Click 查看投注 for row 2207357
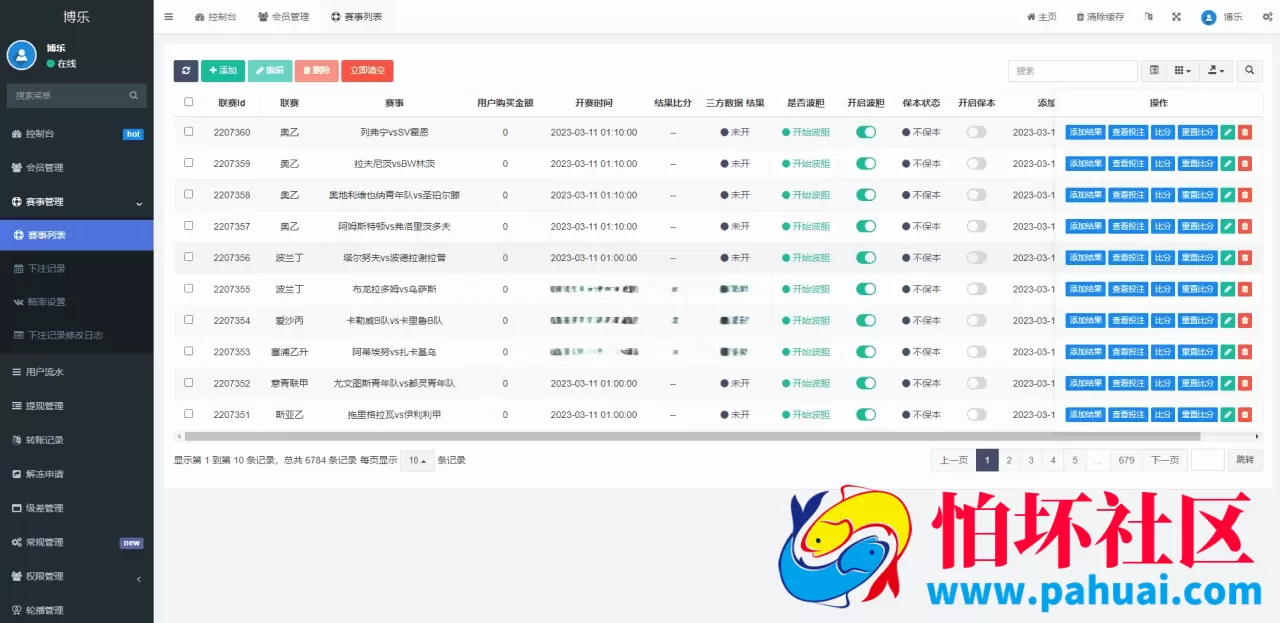 point(1128,226)
